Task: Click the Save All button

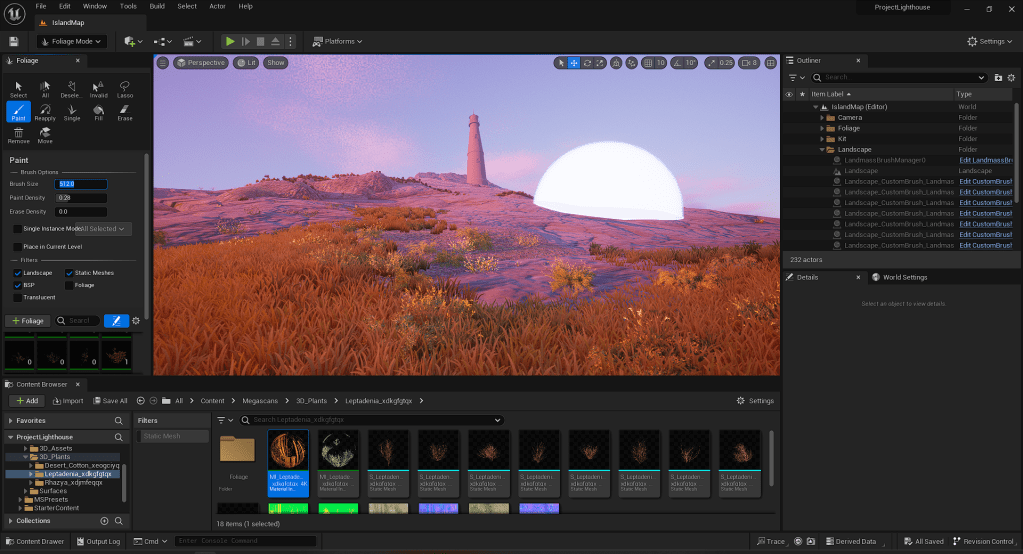Action: pyautogui.click(x=110, y=400)
